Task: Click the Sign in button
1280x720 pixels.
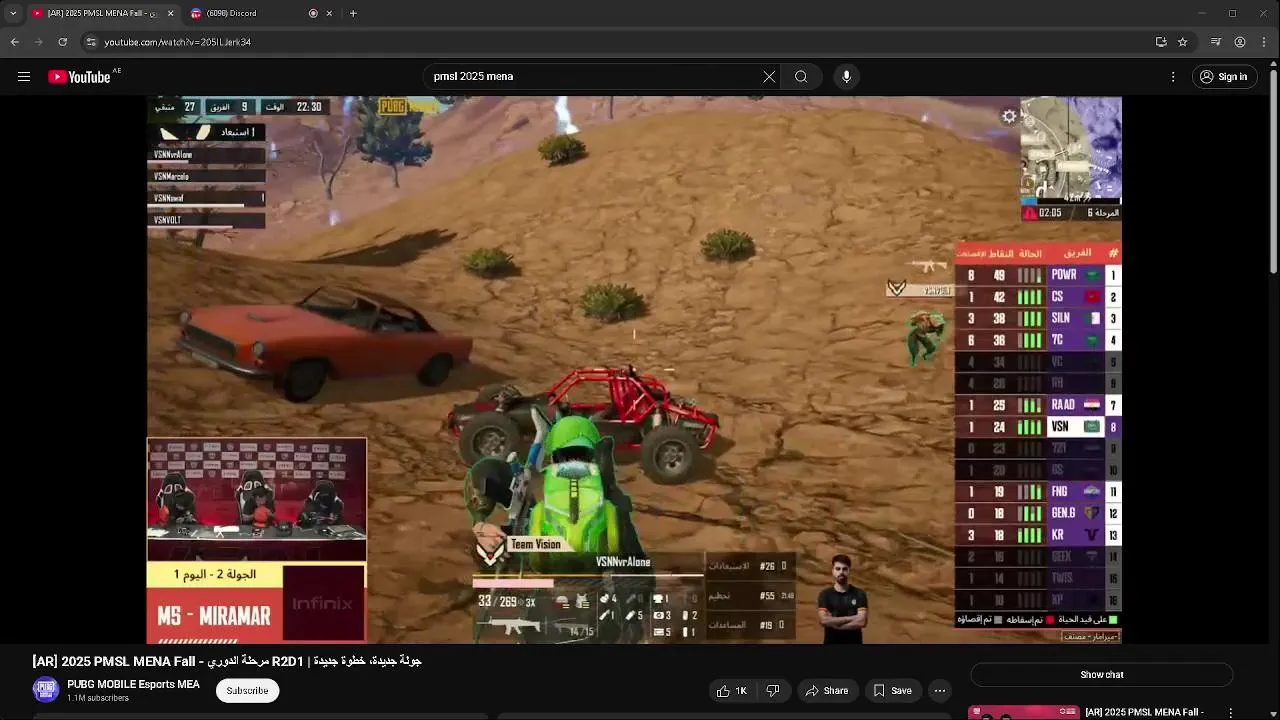Action: 1223,77
